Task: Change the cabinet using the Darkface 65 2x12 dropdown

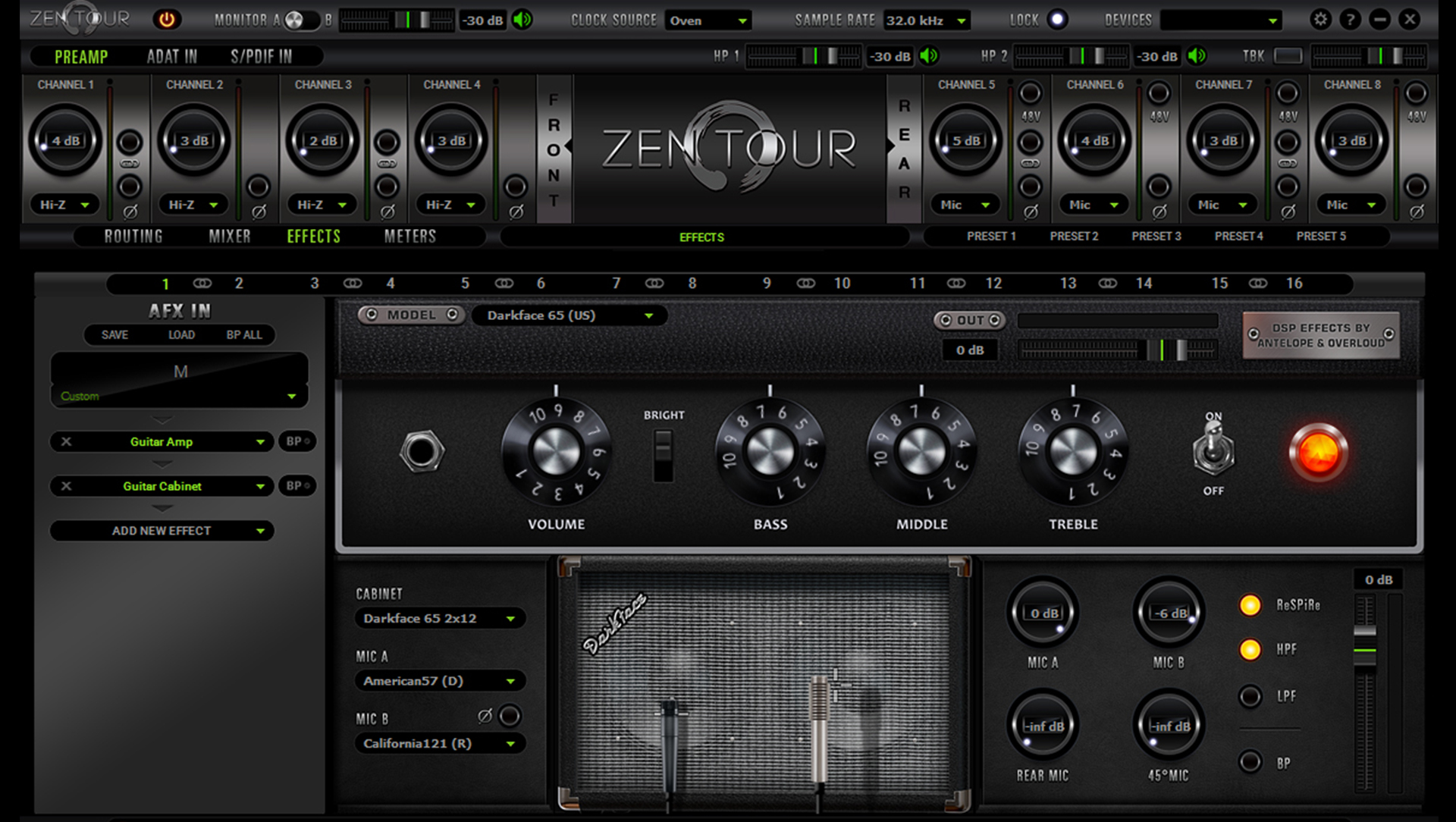Action: click(438, 618)
